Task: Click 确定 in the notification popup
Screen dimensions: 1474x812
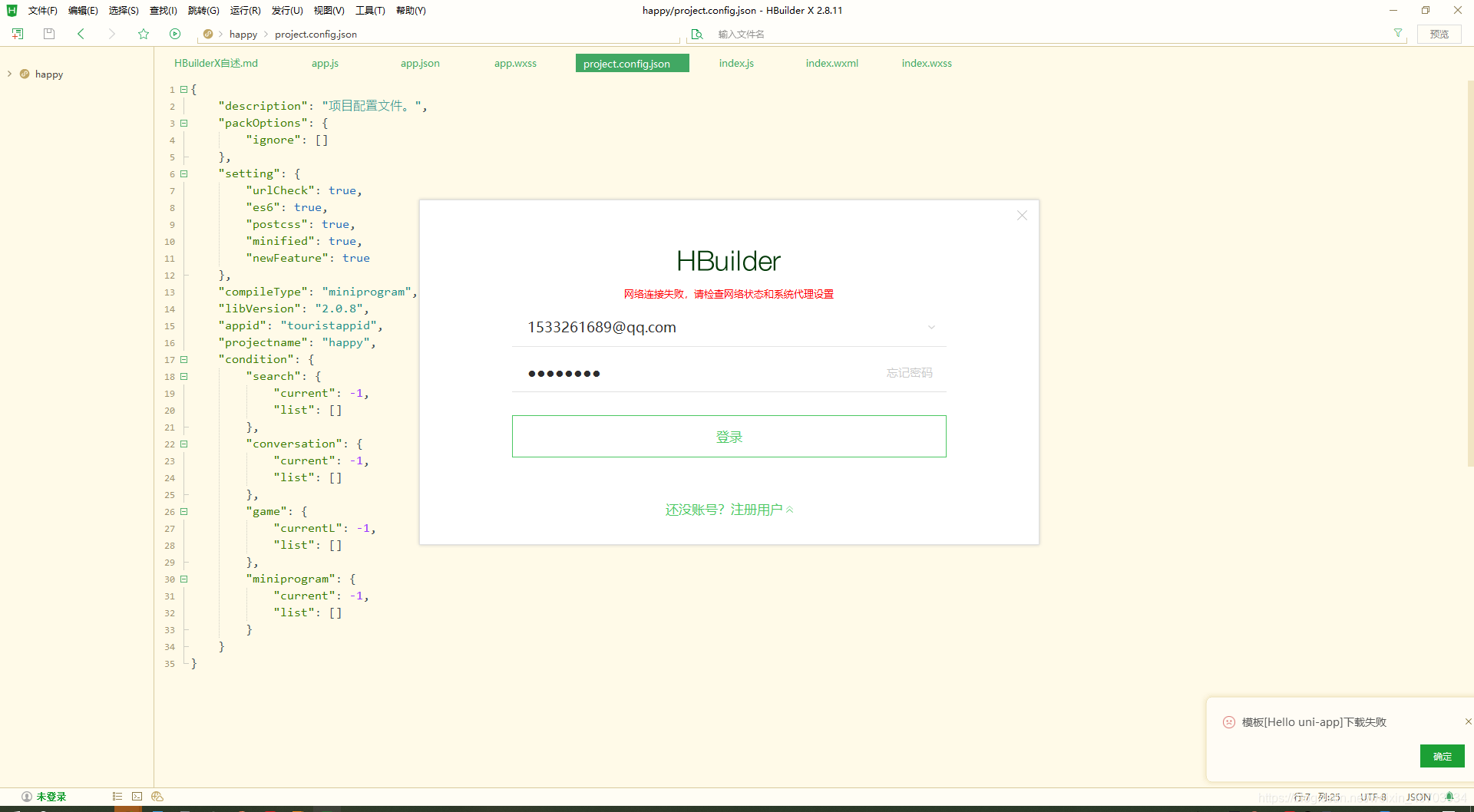Action: click(x=1442, y=756)
